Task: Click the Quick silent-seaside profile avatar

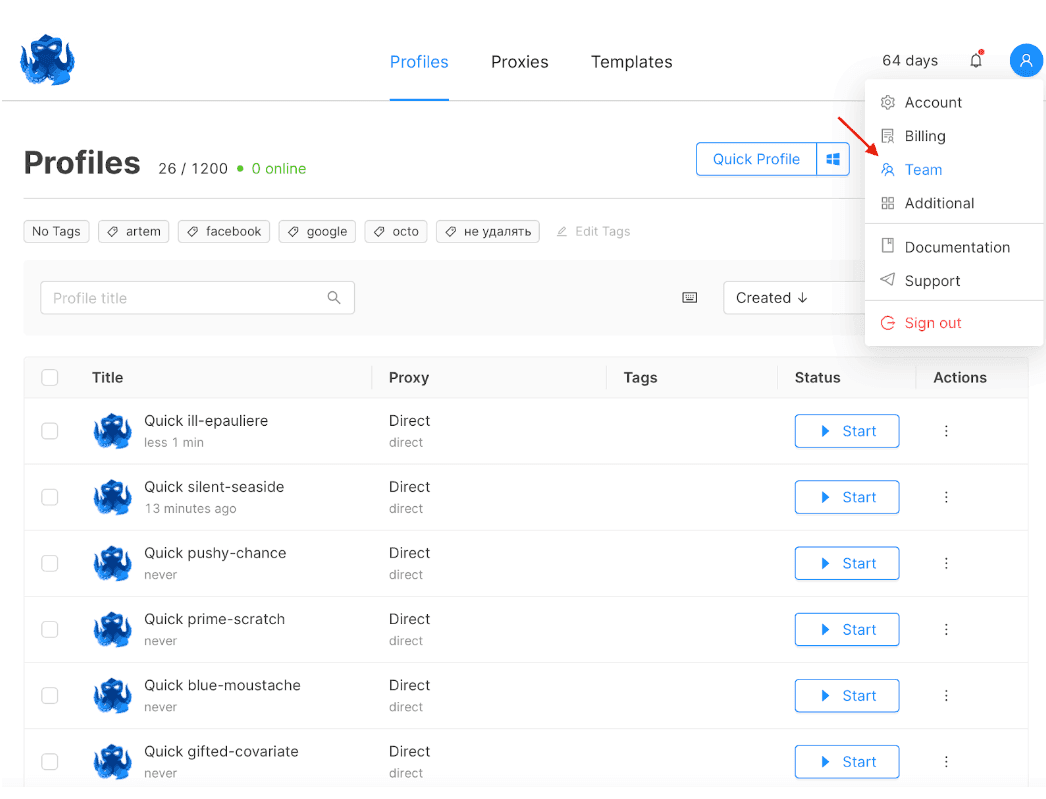Action: pyautogui.click(x=112, y=497)
